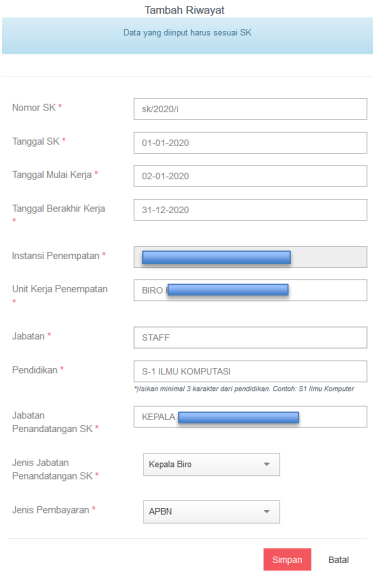Edit the Pendidikan field S-1 ILMU KOMPUTASI
Image resolution: width=375 pixels, height=576 pixels.
pos(250,371)
